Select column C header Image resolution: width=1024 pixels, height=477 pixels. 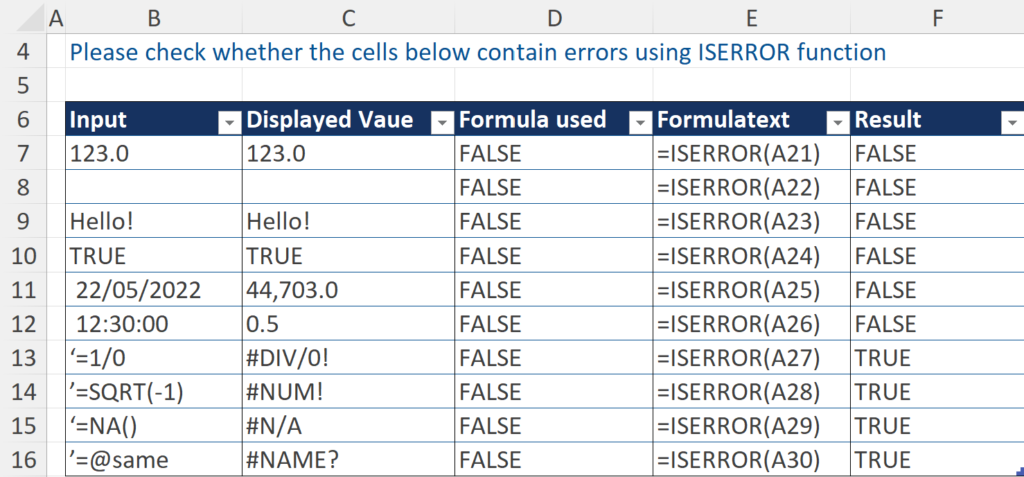(x=347, y=17)
